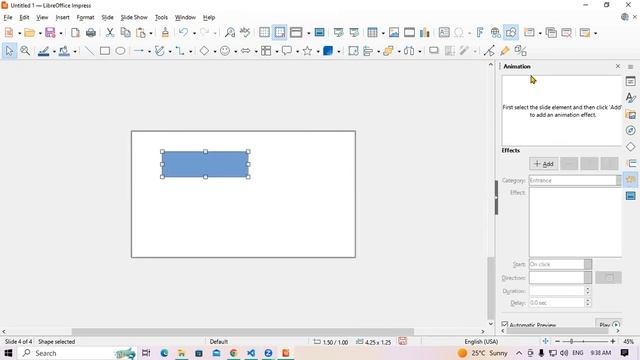
Task: Open the Direction dropdown
Action: 560,278
